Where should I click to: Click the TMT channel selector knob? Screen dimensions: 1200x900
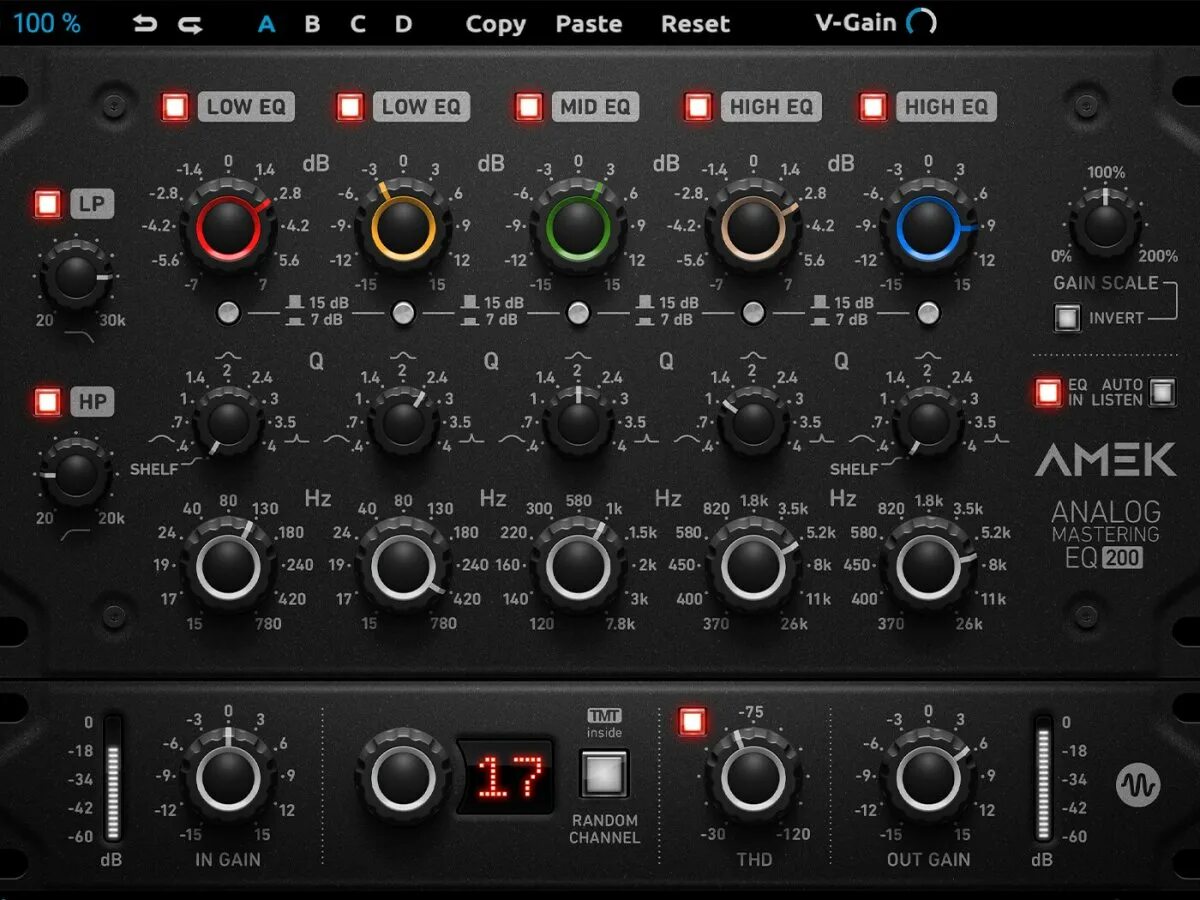[x=403, y=776]
